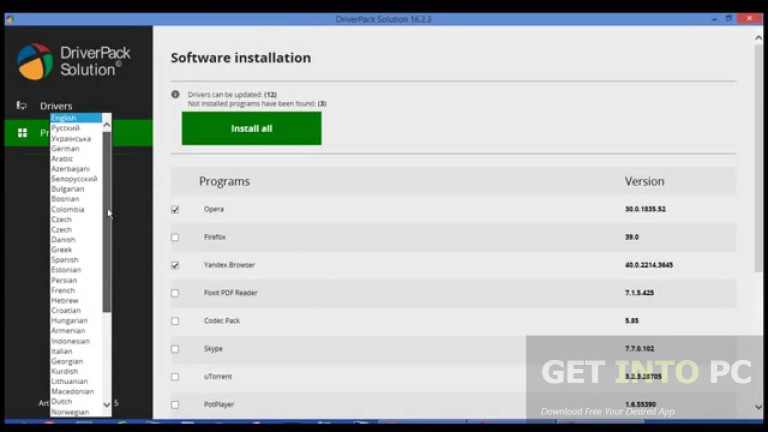Click the Yandex Browser program name

(x=229, y=265)
